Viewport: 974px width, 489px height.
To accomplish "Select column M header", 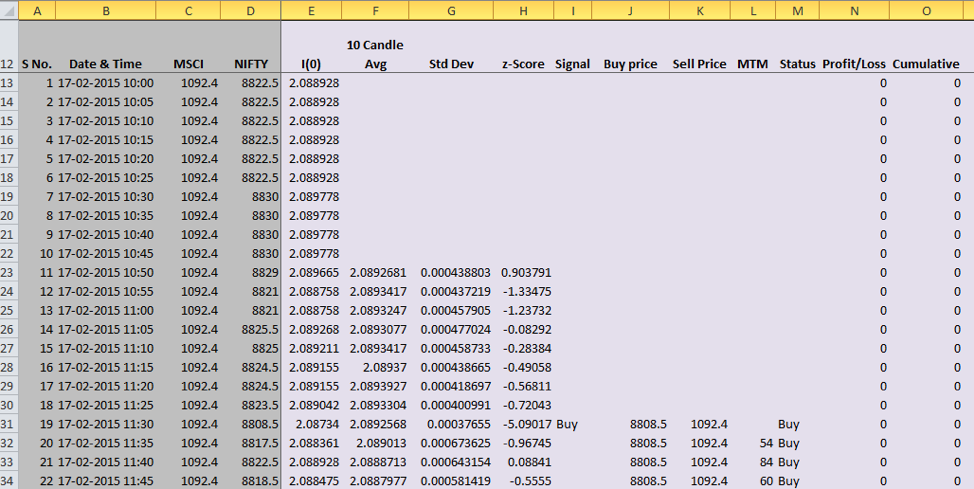I will (x=798, y=11).
